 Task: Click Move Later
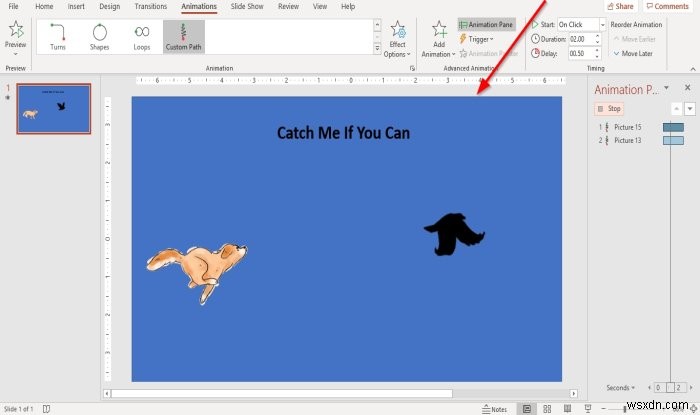coord(633,54)
